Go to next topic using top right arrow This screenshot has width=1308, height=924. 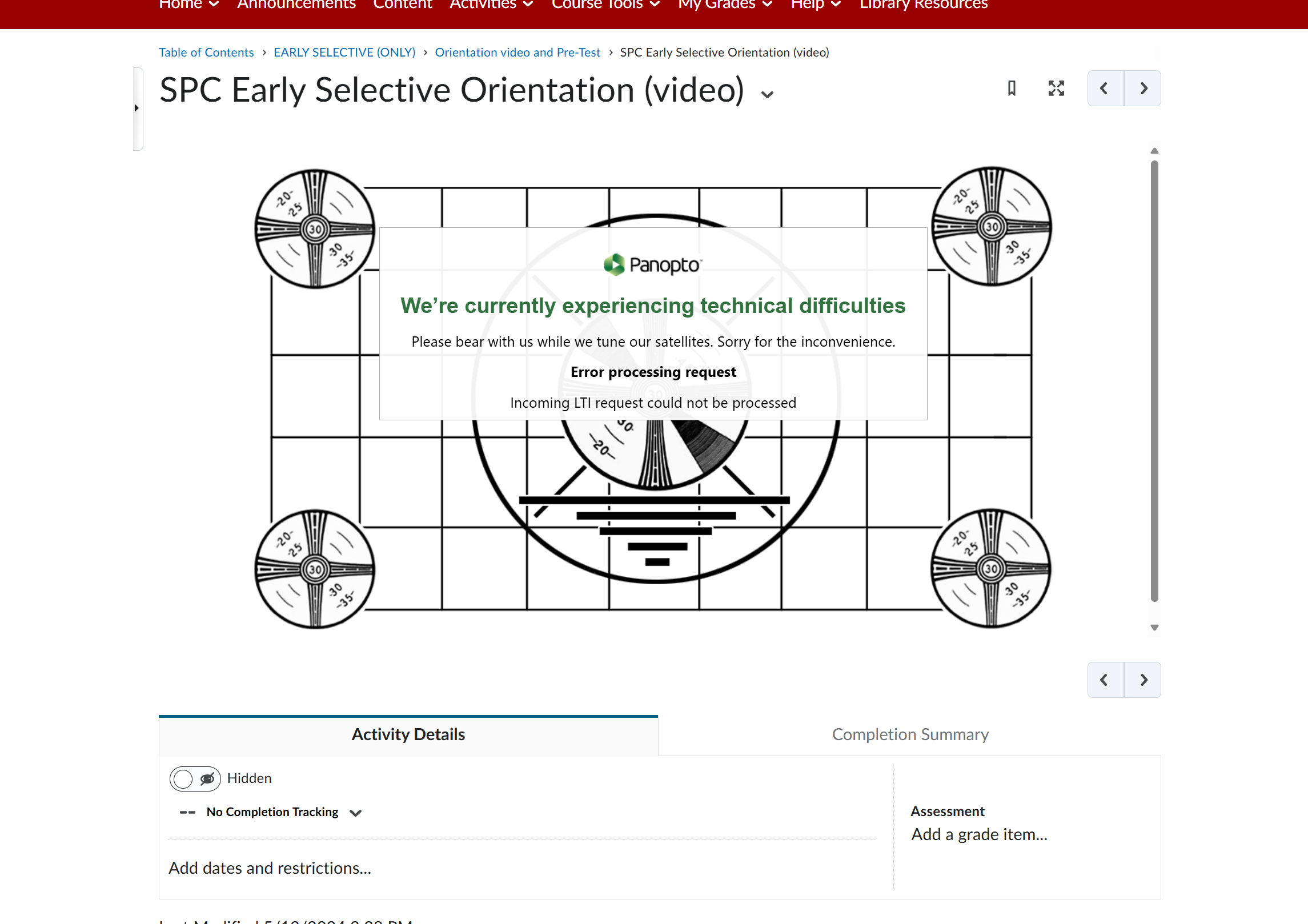[1142, 89]
